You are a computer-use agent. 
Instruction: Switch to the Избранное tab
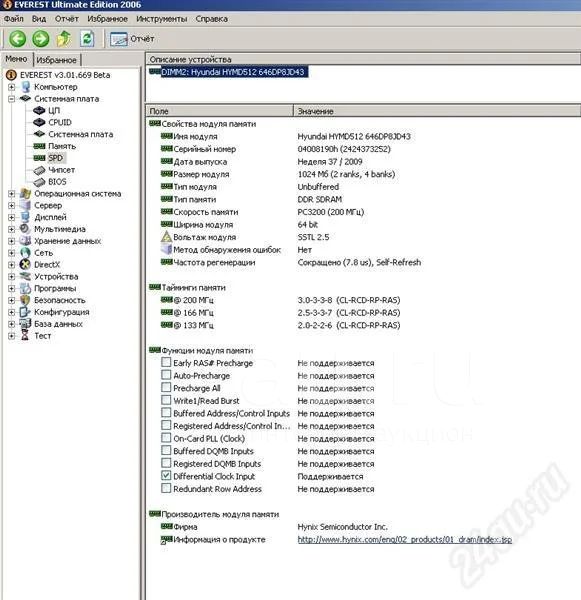(56, 60)
